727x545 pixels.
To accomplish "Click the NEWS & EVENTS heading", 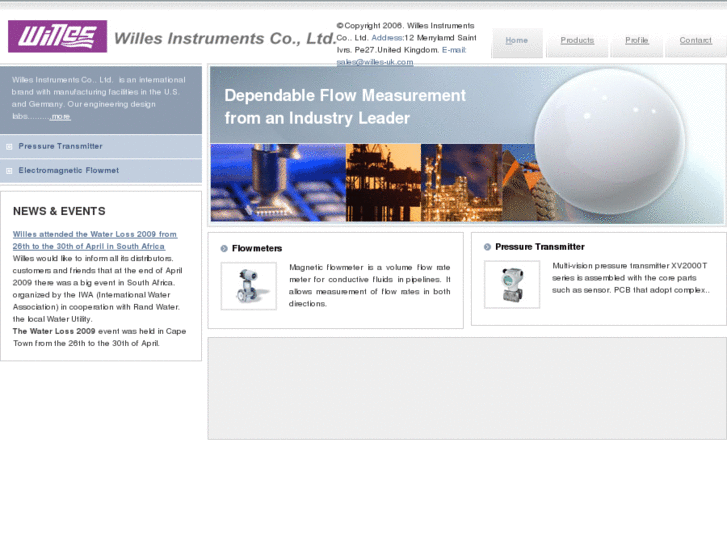I will pyautogui.click(x=59, y=211).
